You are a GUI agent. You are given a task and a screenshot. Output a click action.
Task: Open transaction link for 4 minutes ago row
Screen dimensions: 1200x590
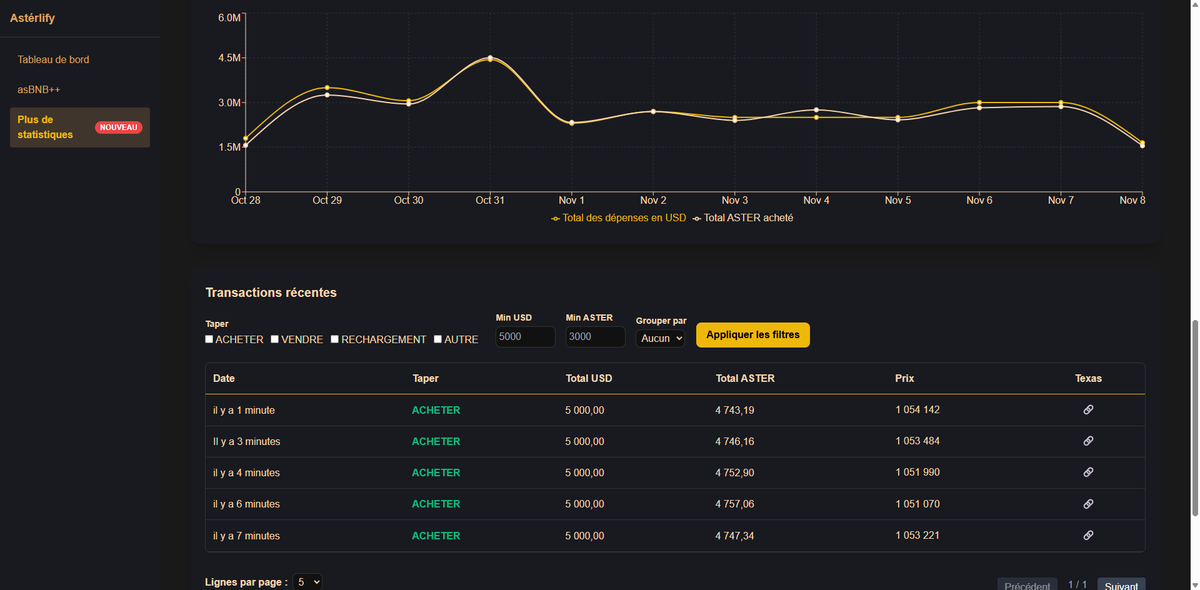click(x=1088, y=472)
